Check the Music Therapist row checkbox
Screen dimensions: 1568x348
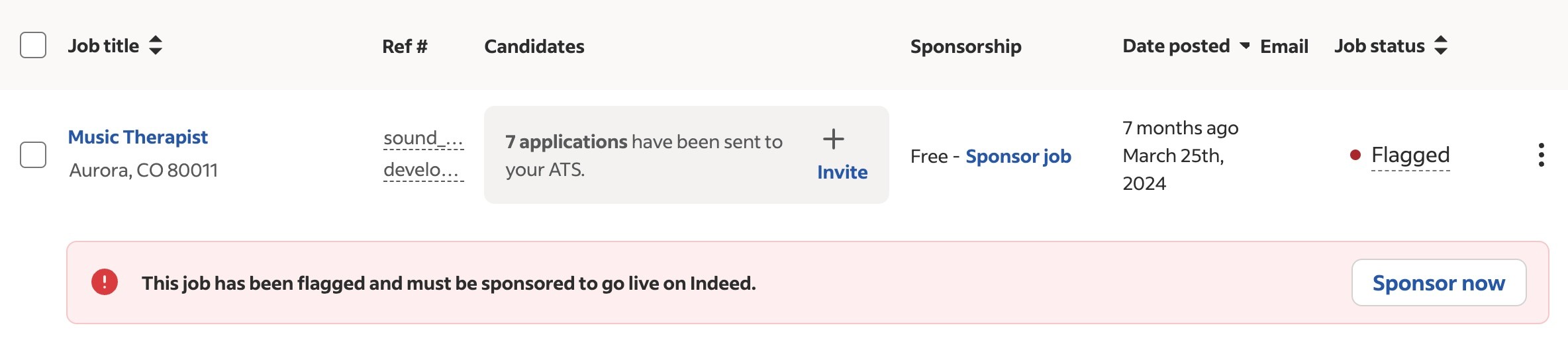(33, 155)
